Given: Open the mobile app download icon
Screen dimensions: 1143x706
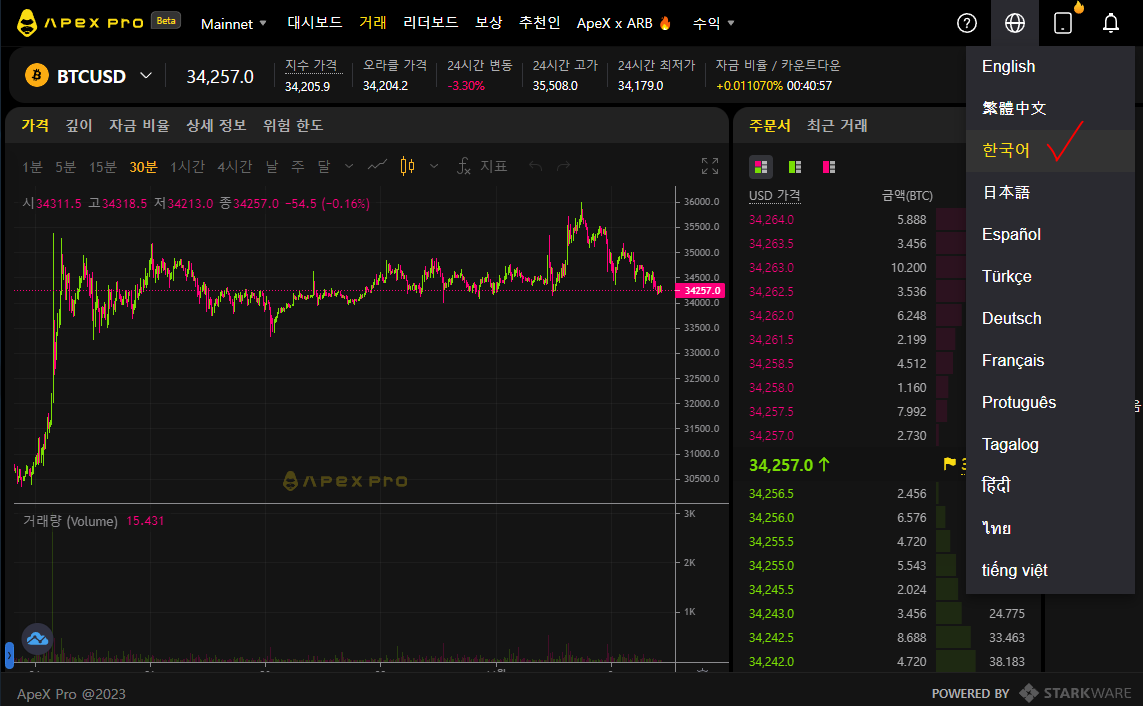Looking at the screenshot, I should pos(1063,23).
